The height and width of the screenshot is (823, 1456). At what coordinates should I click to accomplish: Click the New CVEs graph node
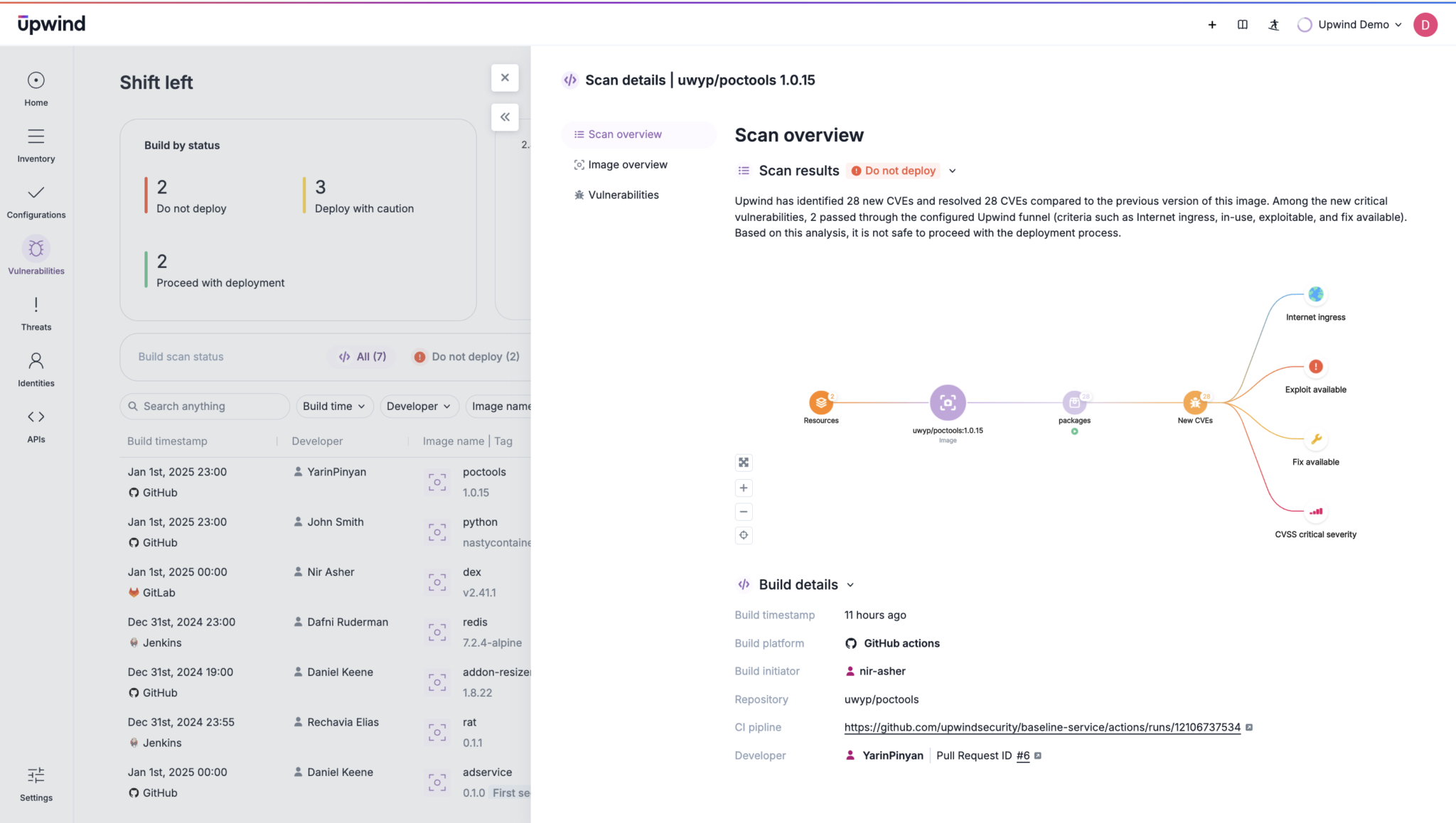[x=1194, y=403]
